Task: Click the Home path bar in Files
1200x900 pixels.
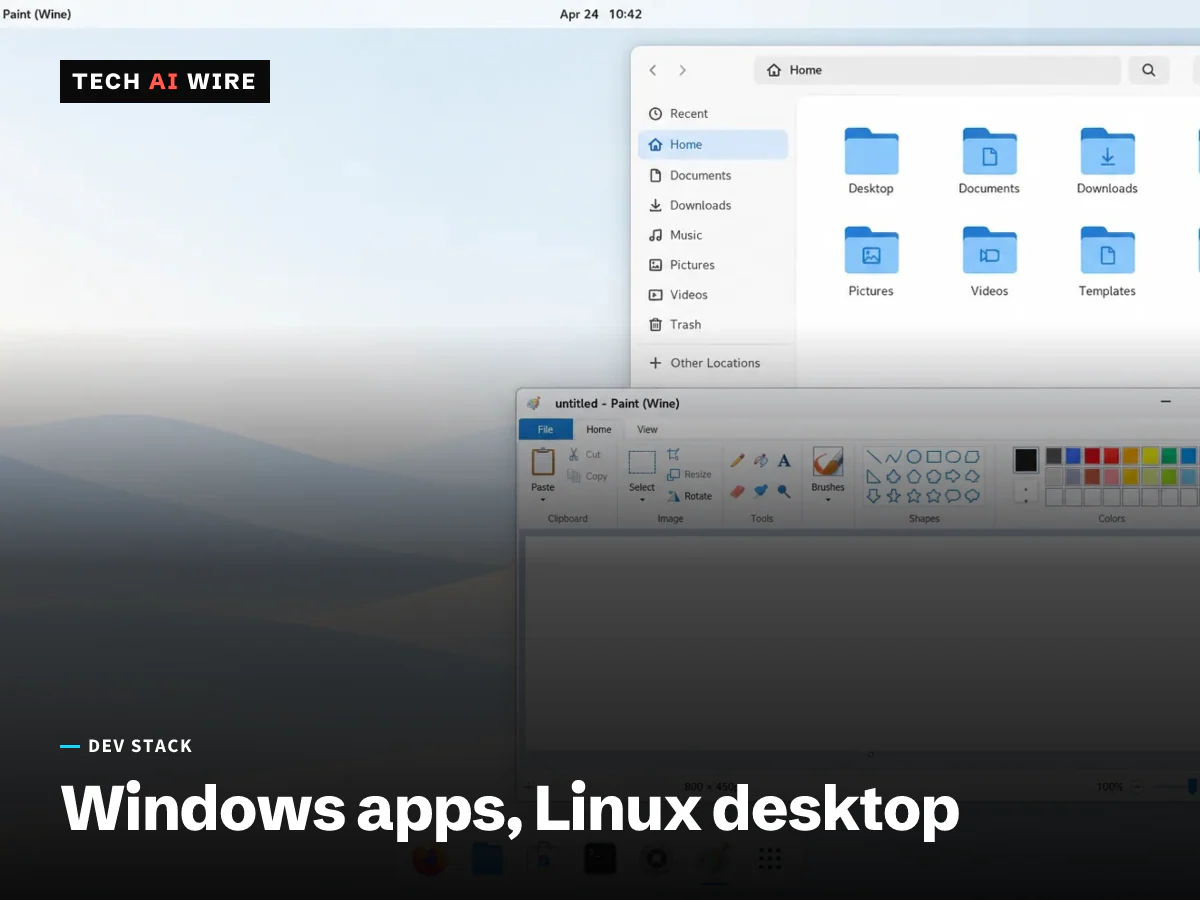Action: pos(938,70)
